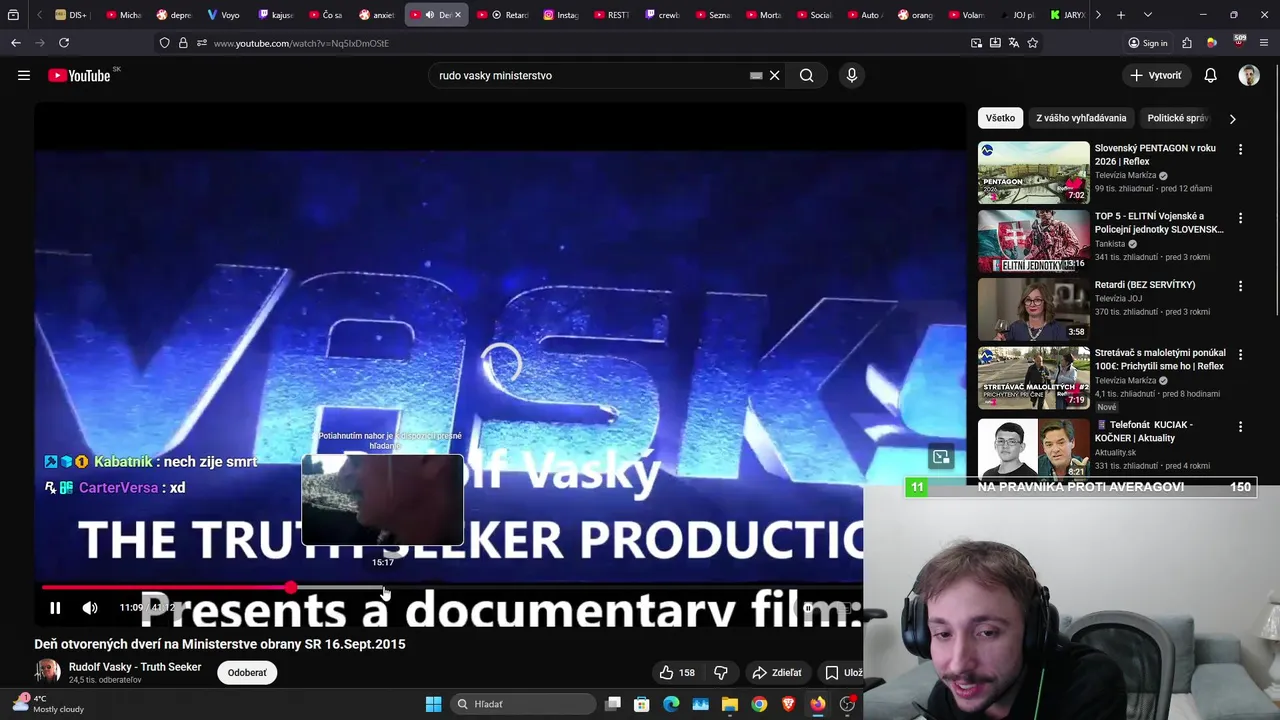The image size is (1280, 720).
Task: Go back with the browser back arrow
Action: (x=16, y=43)
